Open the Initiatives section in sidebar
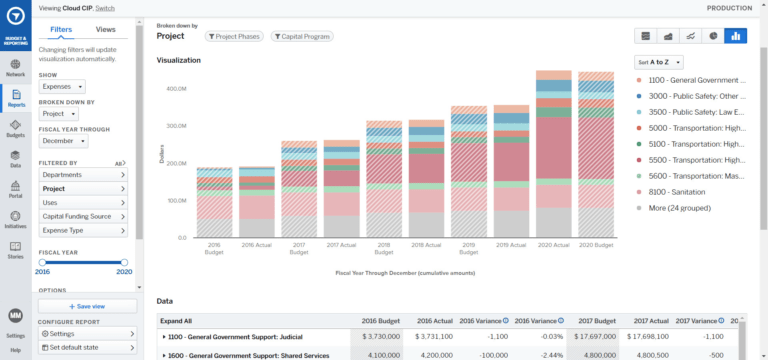This screenshot has height=360, width=768. click(x=16, y=220)
